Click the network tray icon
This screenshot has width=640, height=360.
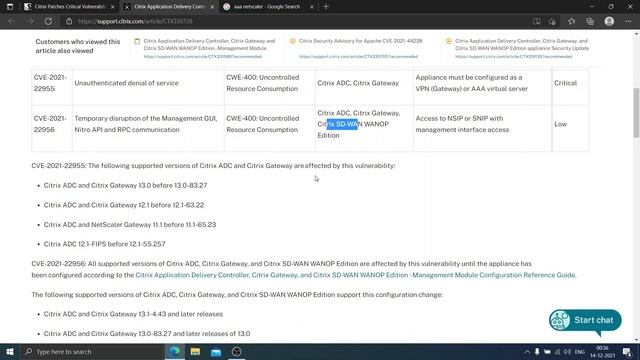(x=557, y=351)
